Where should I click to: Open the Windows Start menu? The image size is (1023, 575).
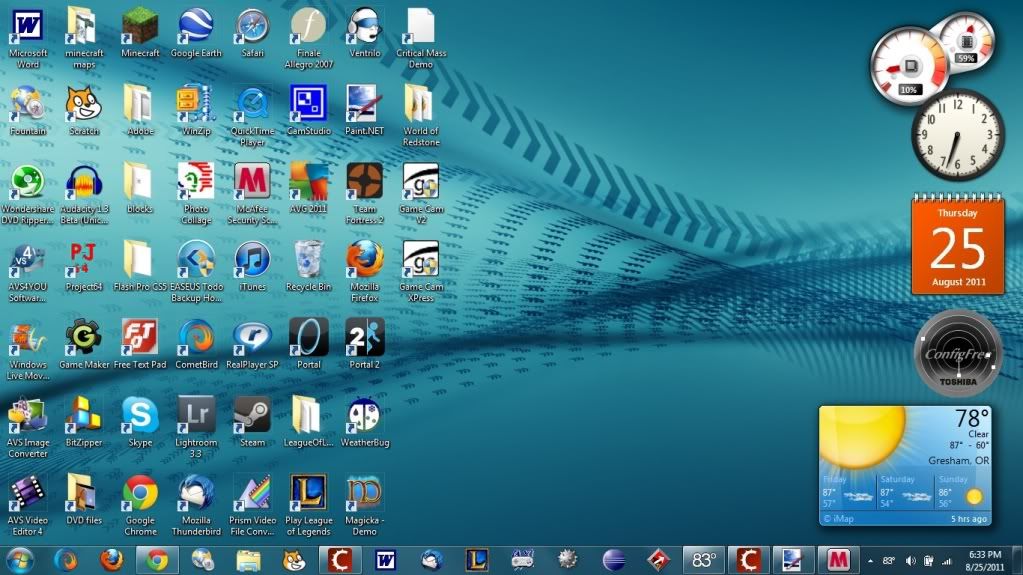(20, 560)
